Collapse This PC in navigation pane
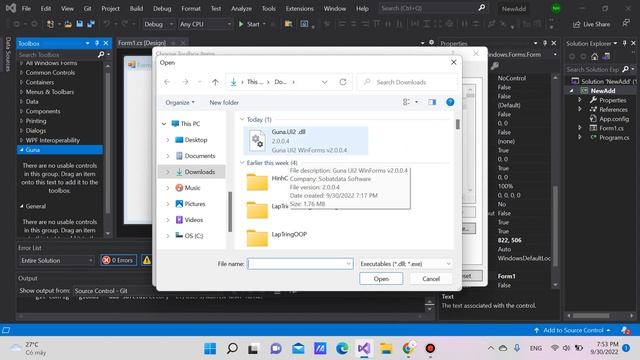Screen dimensions: 640x360 pyautogui.click(x=164, y=124)
